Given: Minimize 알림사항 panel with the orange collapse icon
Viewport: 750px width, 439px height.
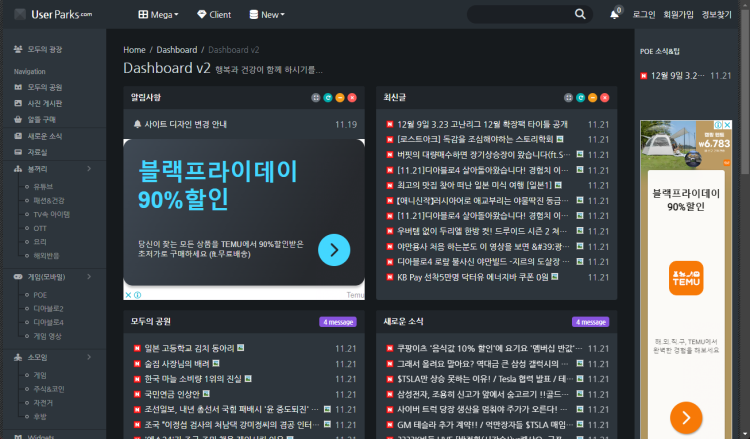Looking at the screenshot, I should click(x=341, y=97).
